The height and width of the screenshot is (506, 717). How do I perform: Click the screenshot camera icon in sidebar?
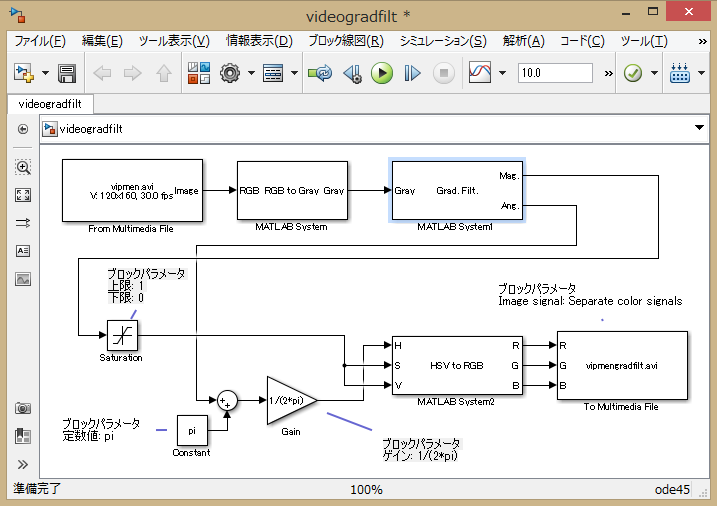point(23,408)
